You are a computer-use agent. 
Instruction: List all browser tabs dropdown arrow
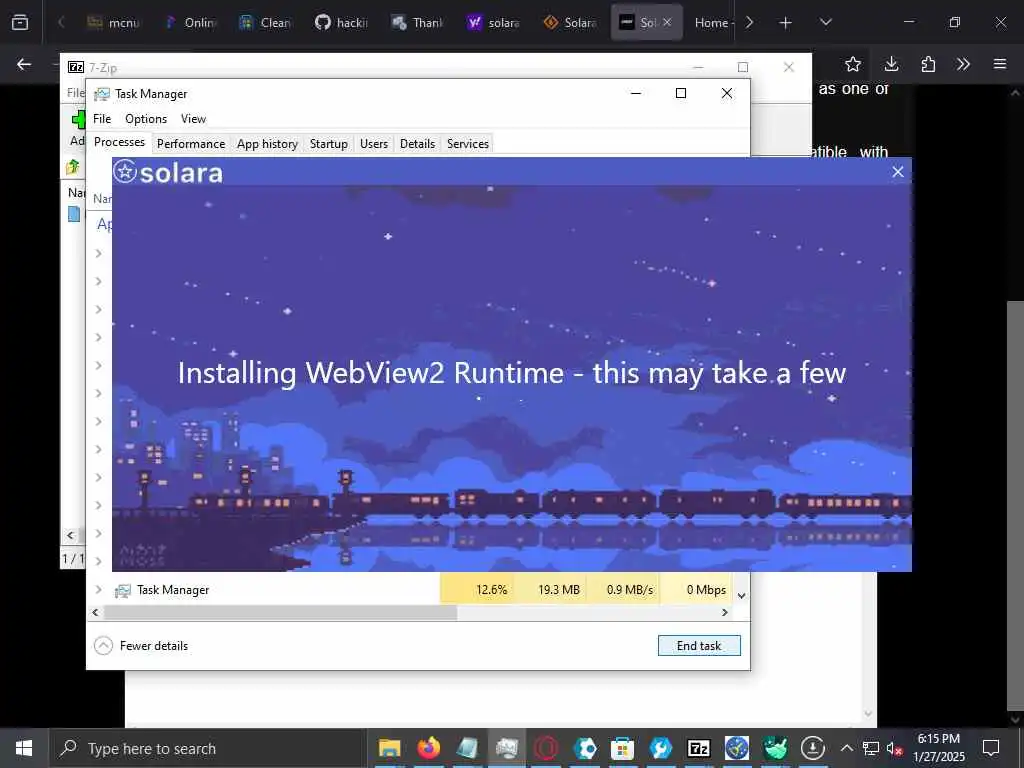[x=825, y=23]
